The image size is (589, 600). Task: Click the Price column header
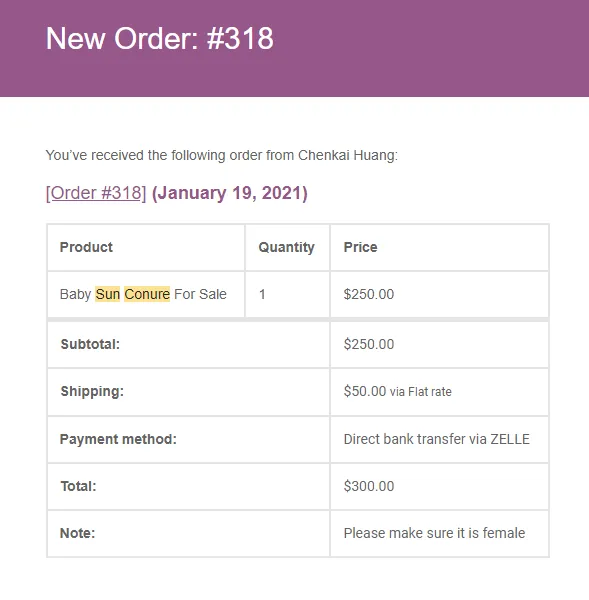pos(361,247)
